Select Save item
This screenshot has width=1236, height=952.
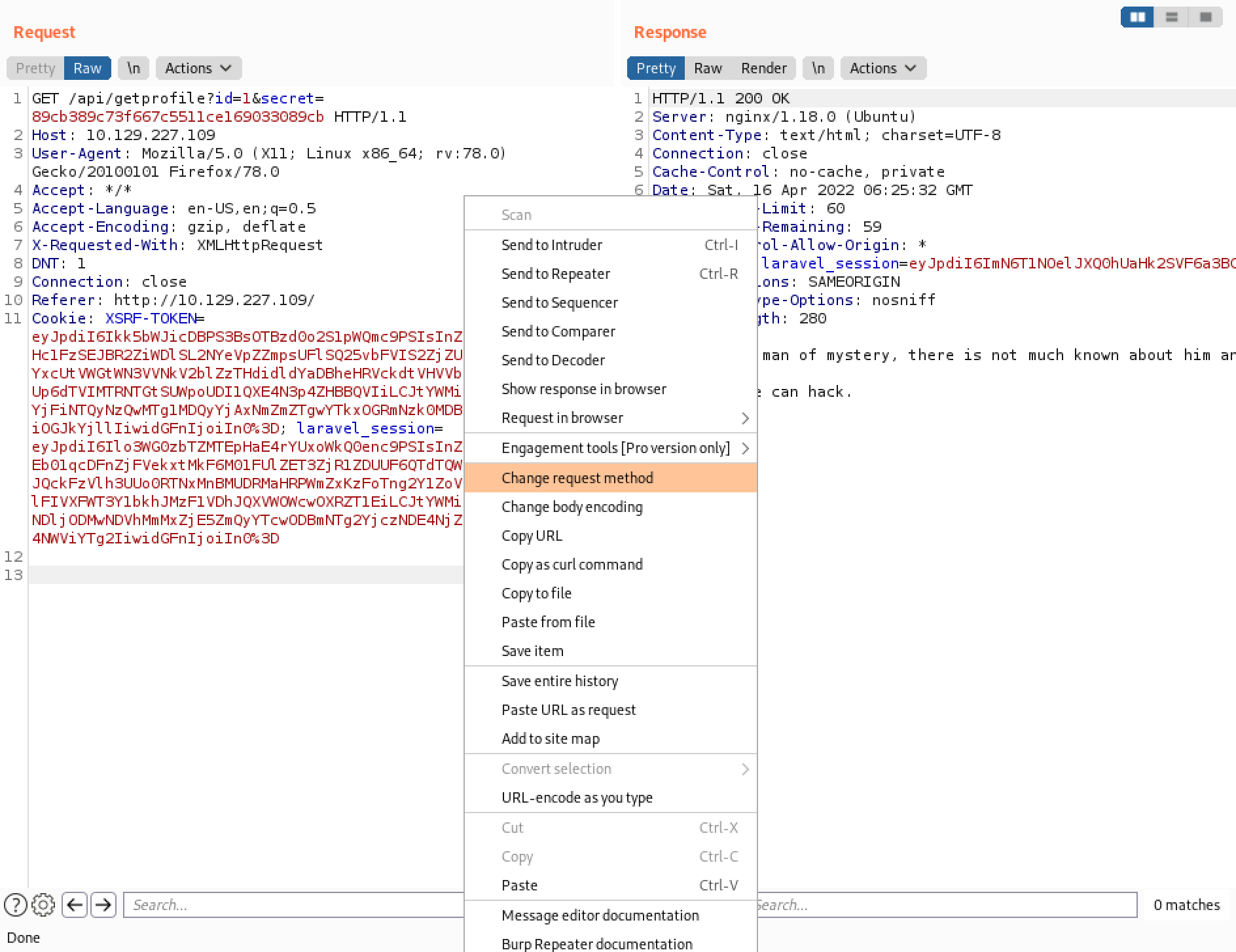(610, 651)
